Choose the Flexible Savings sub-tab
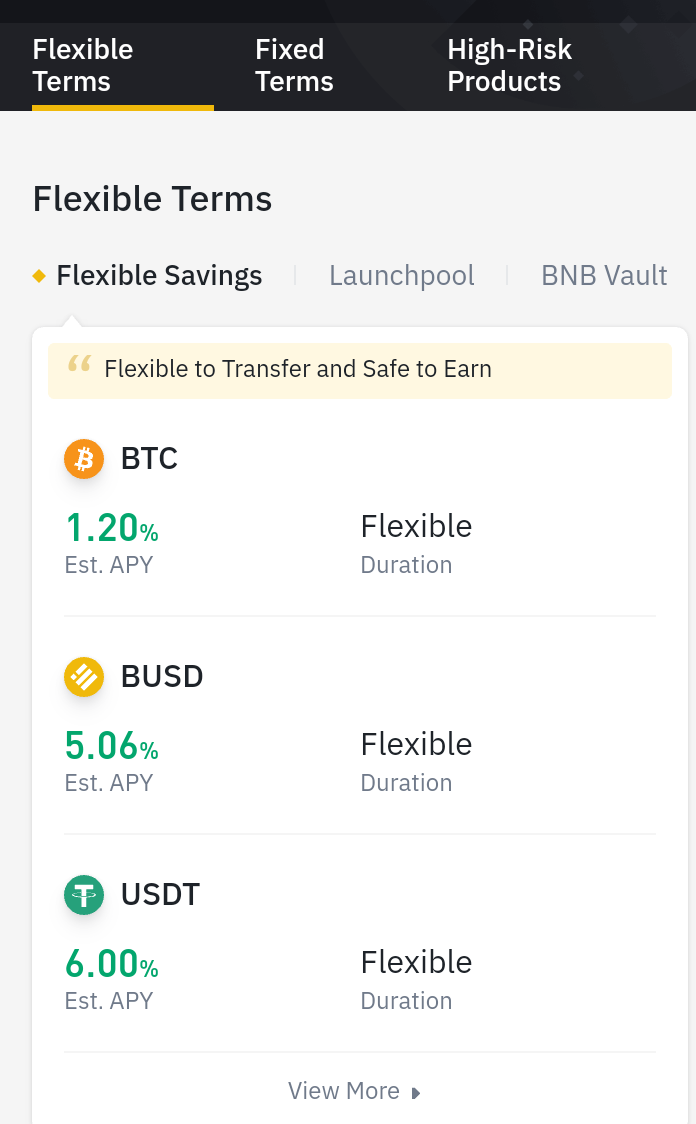 coord(159,275)
